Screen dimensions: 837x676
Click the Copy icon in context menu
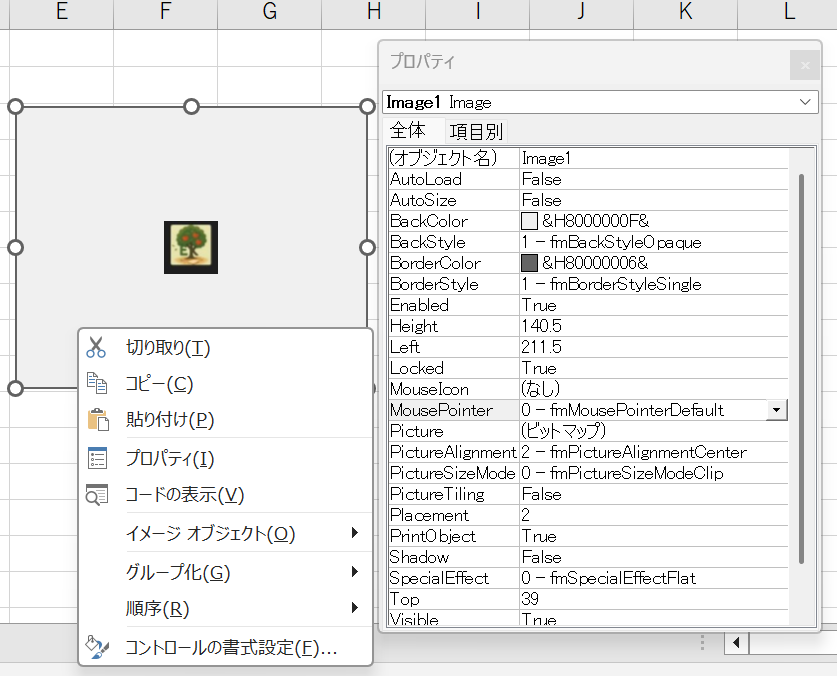96,384
